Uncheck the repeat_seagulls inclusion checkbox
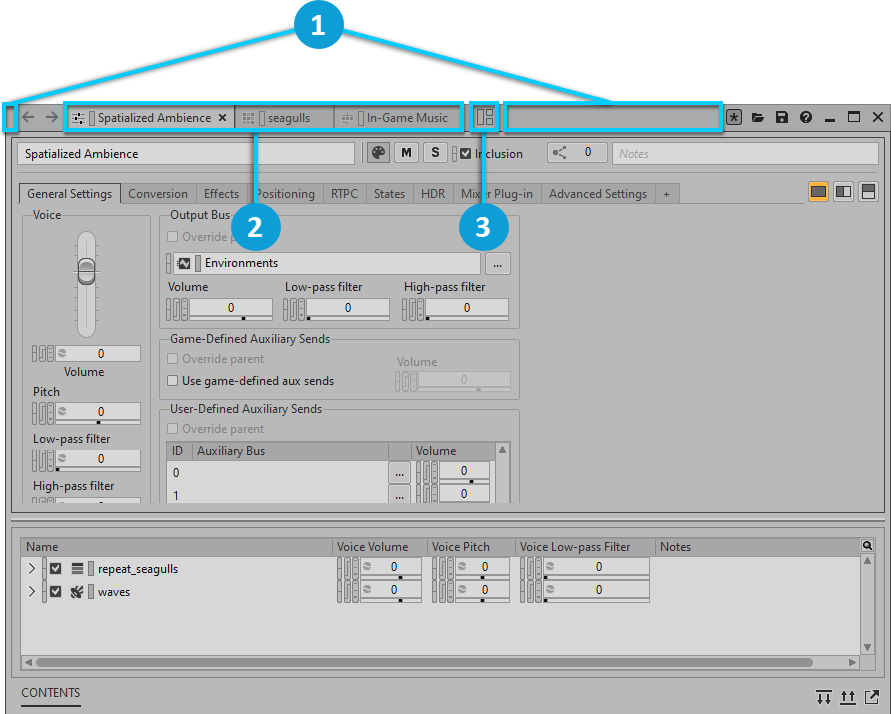This screenshot has width=891, height=714. click(56, 569)
